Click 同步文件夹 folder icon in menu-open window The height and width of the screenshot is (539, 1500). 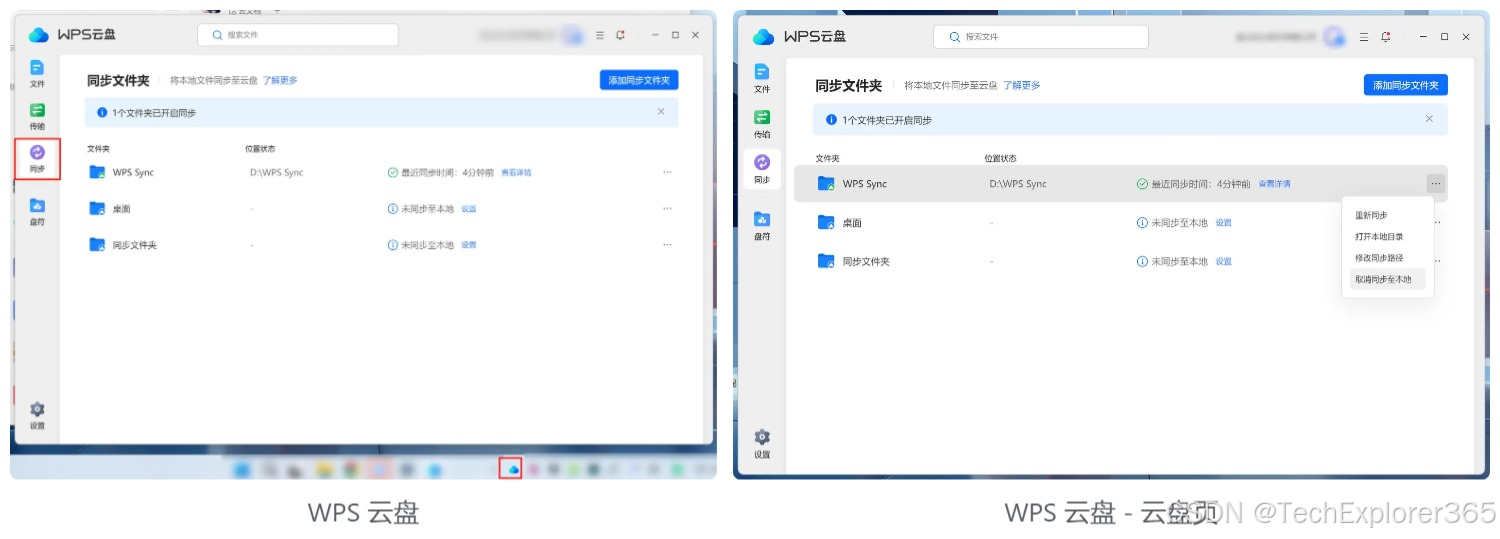click(826, 261)
